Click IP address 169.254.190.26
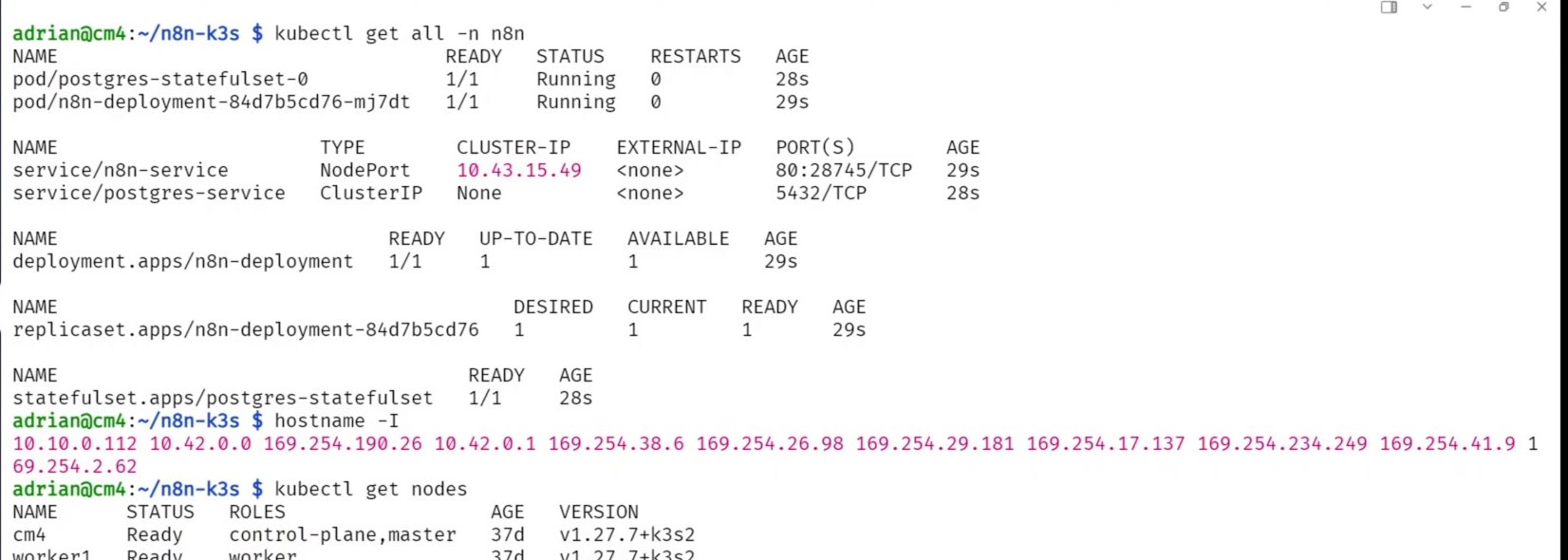 tap(343, 444)
